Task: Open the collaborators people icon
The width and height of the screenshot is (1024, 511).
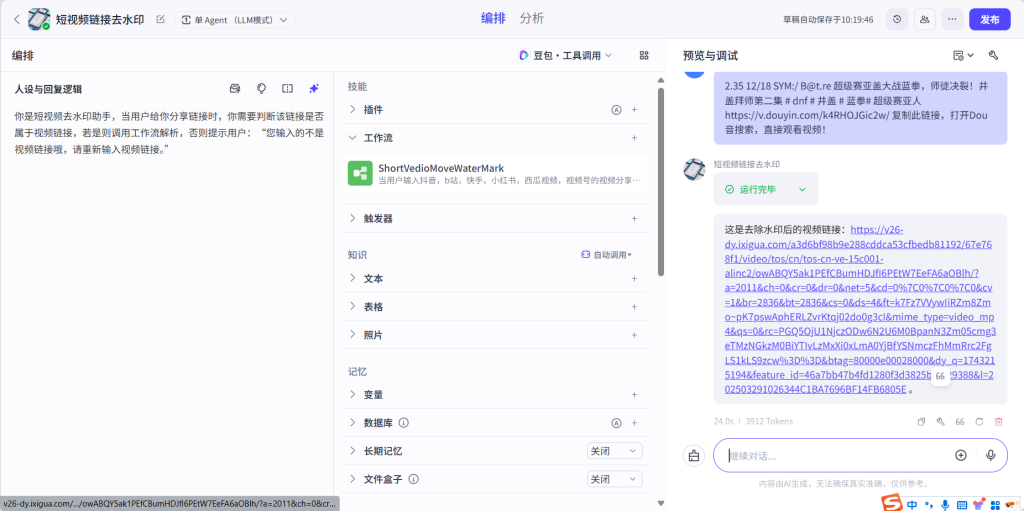Action: coord(925,20)
